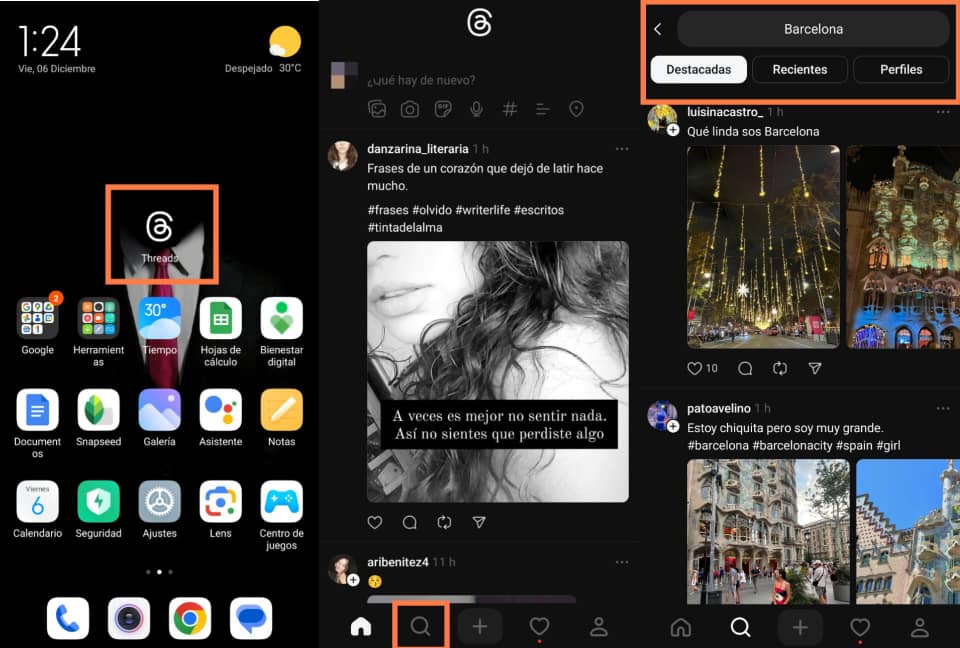
Task: Tap the poll list icon in composer
Action: [542, 109]
